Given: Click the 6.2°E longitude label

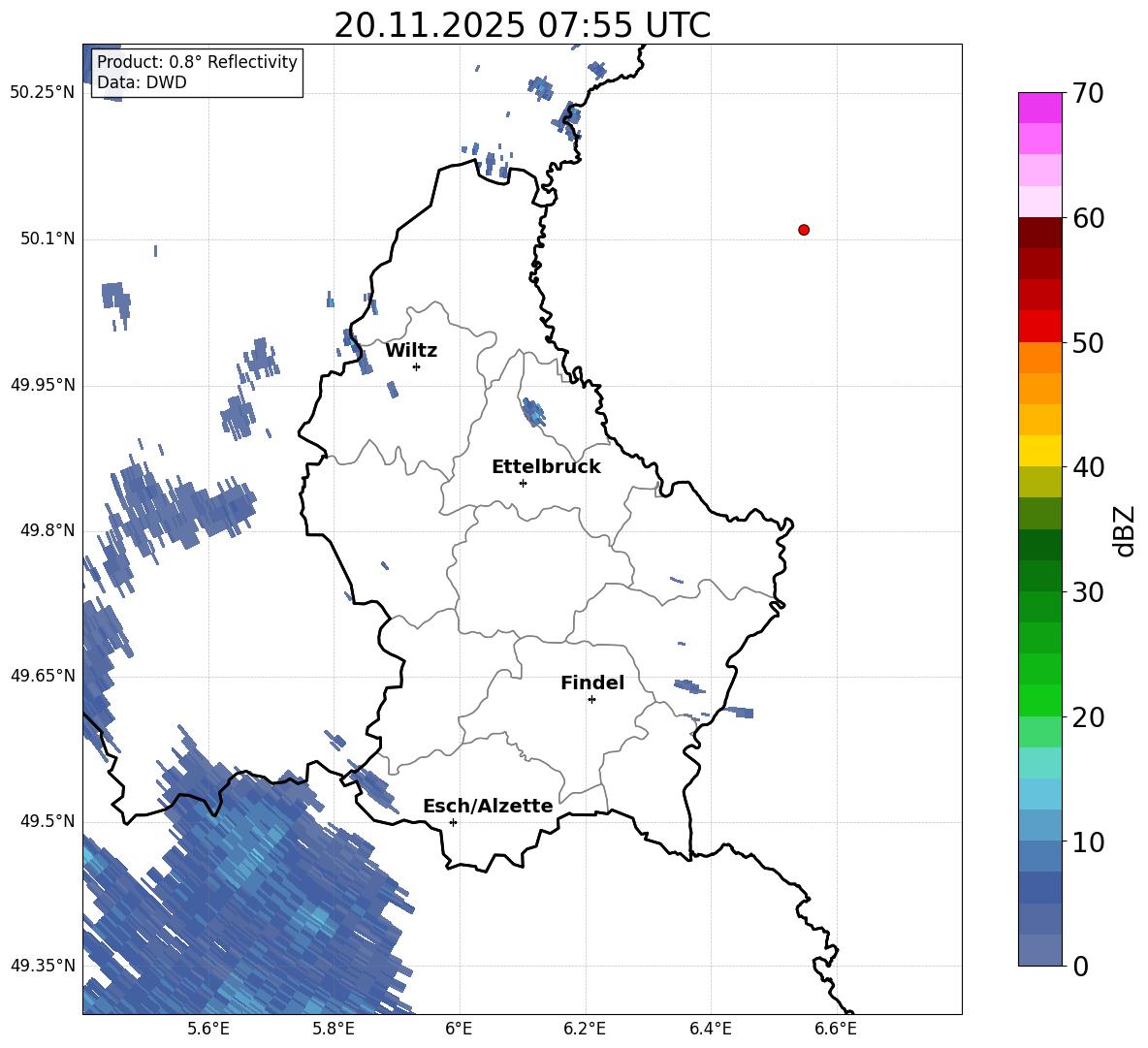Looking at the screenshot, I should point(585,1030).
